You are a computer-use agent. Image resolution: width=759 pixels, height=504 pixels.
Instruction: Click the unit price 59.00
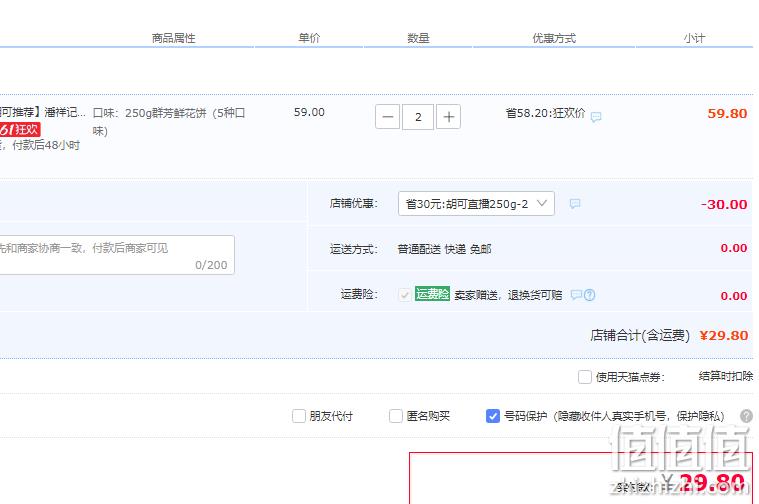coord(309,112)
